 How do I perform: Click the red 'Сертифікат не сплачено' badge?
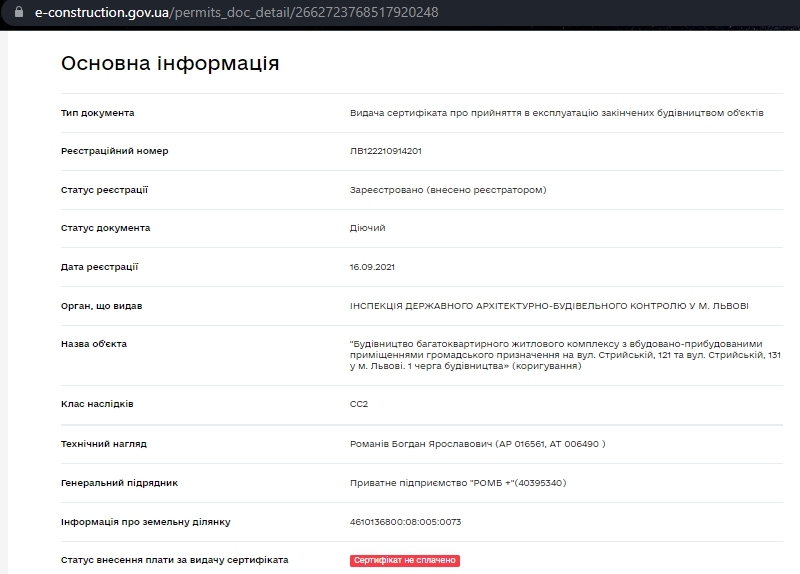tap(405, 560)
